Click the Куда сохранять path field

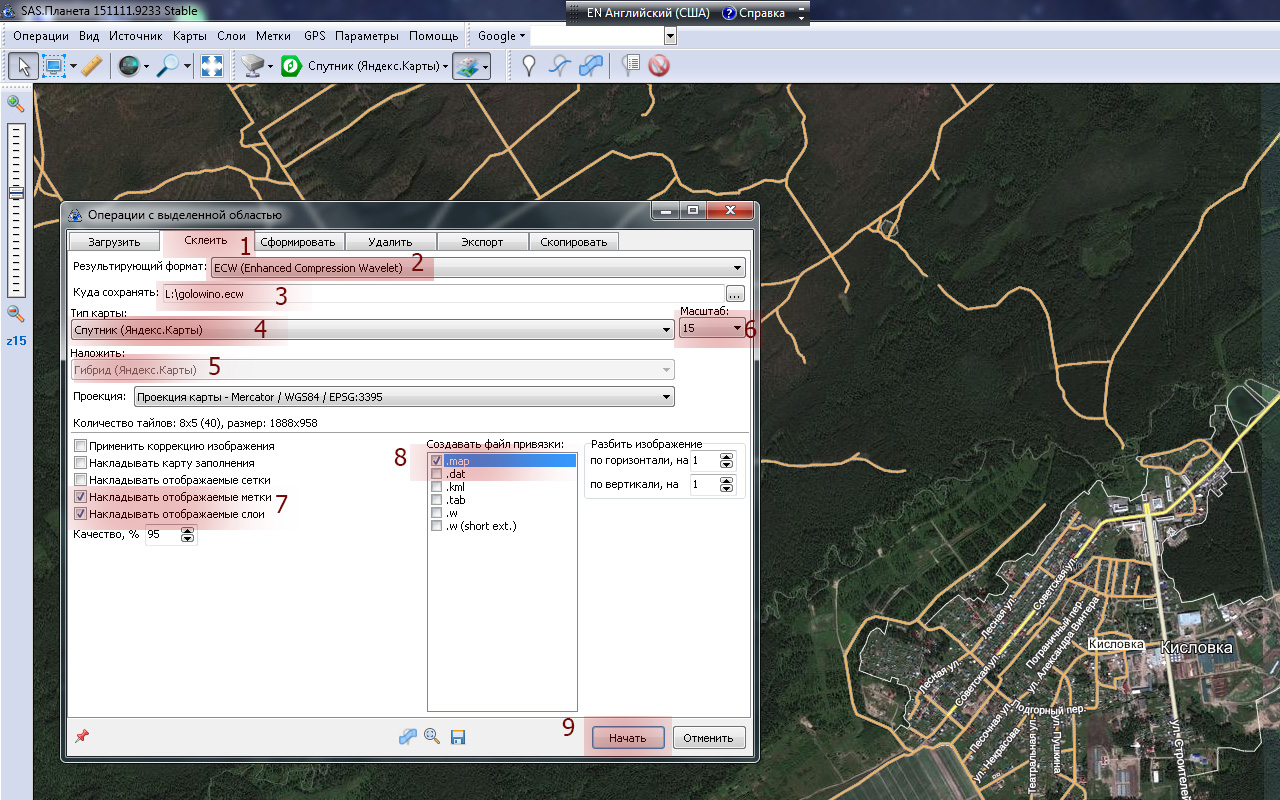pyautogui.click(x=441, y=294)
